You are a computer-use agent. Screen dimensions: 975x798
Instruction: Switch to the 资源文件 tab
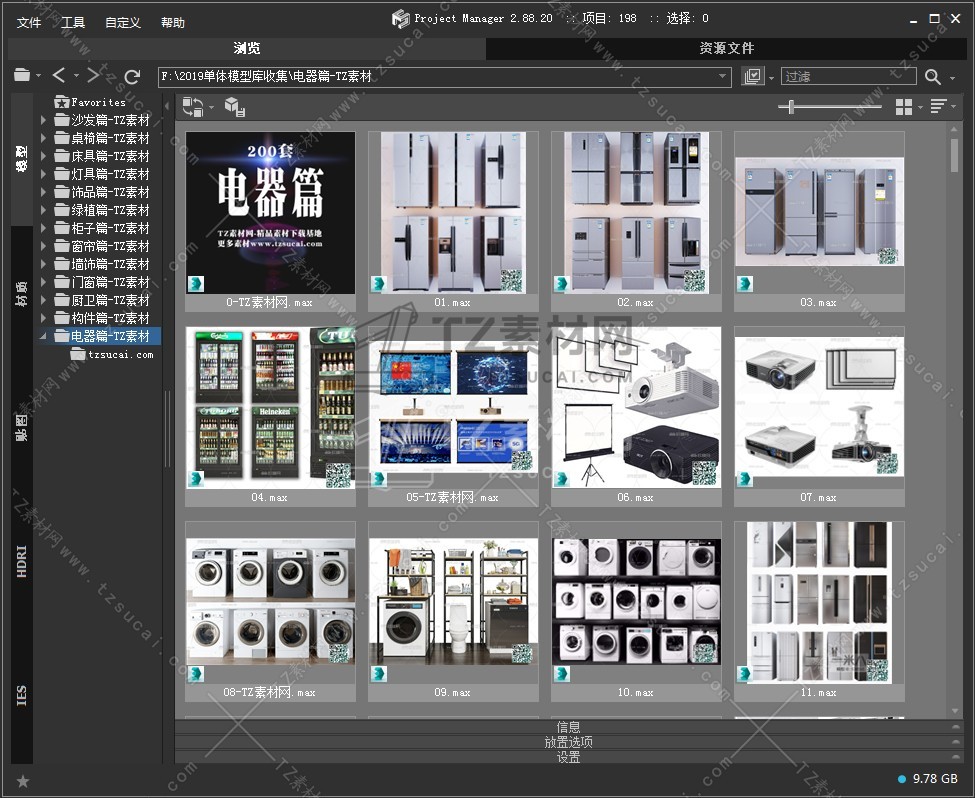pos(727,48)
